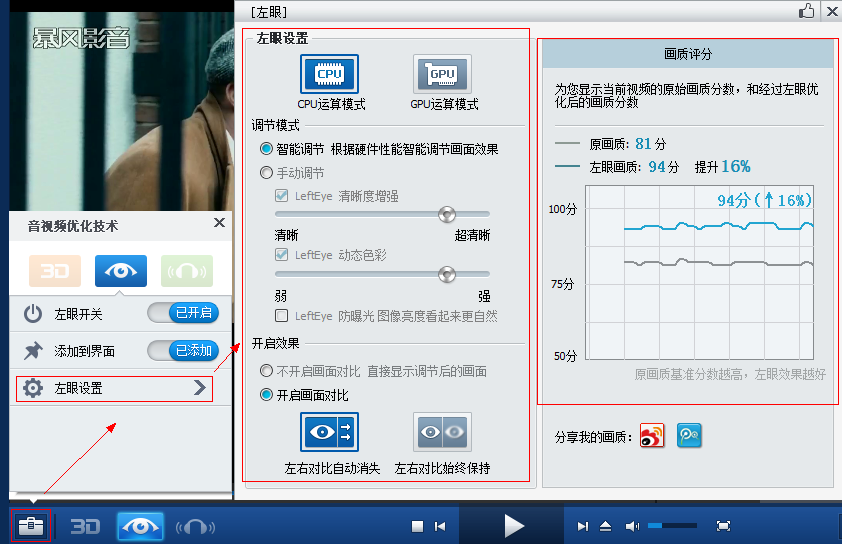The height and width of the screenshot is (544, 842).
Task: Select 不开启画面对比 radio option
Action: coord(266,371)
